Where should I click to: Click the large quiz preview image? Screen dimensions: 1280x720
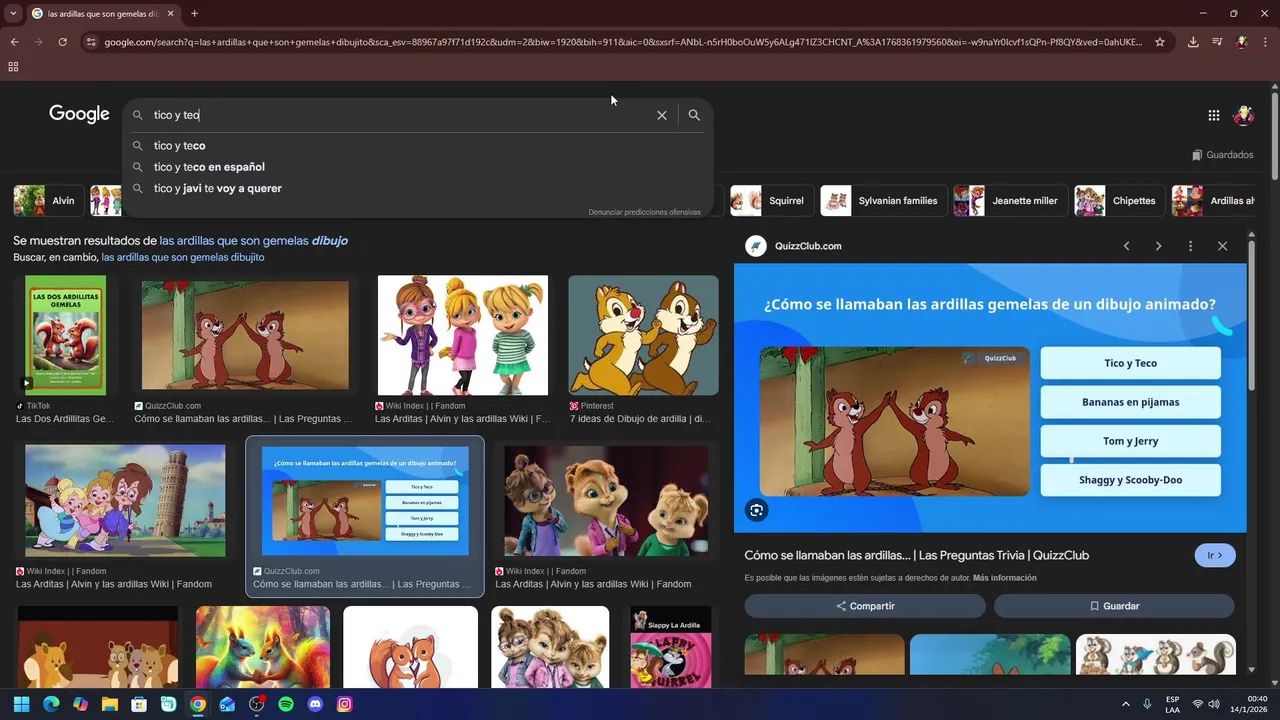pos(990,398)
